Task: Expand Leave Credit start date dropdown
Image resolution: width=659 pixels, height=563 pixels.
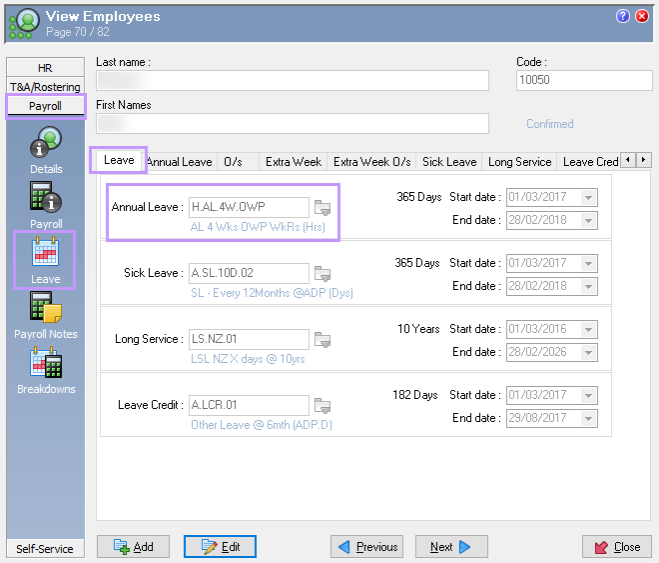Action: (x=588, y=395)
